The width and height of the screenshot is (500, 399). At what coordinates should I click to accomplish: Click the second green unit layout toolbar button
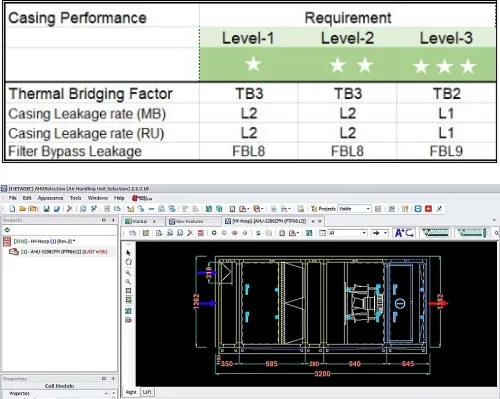tap(473, 233)
